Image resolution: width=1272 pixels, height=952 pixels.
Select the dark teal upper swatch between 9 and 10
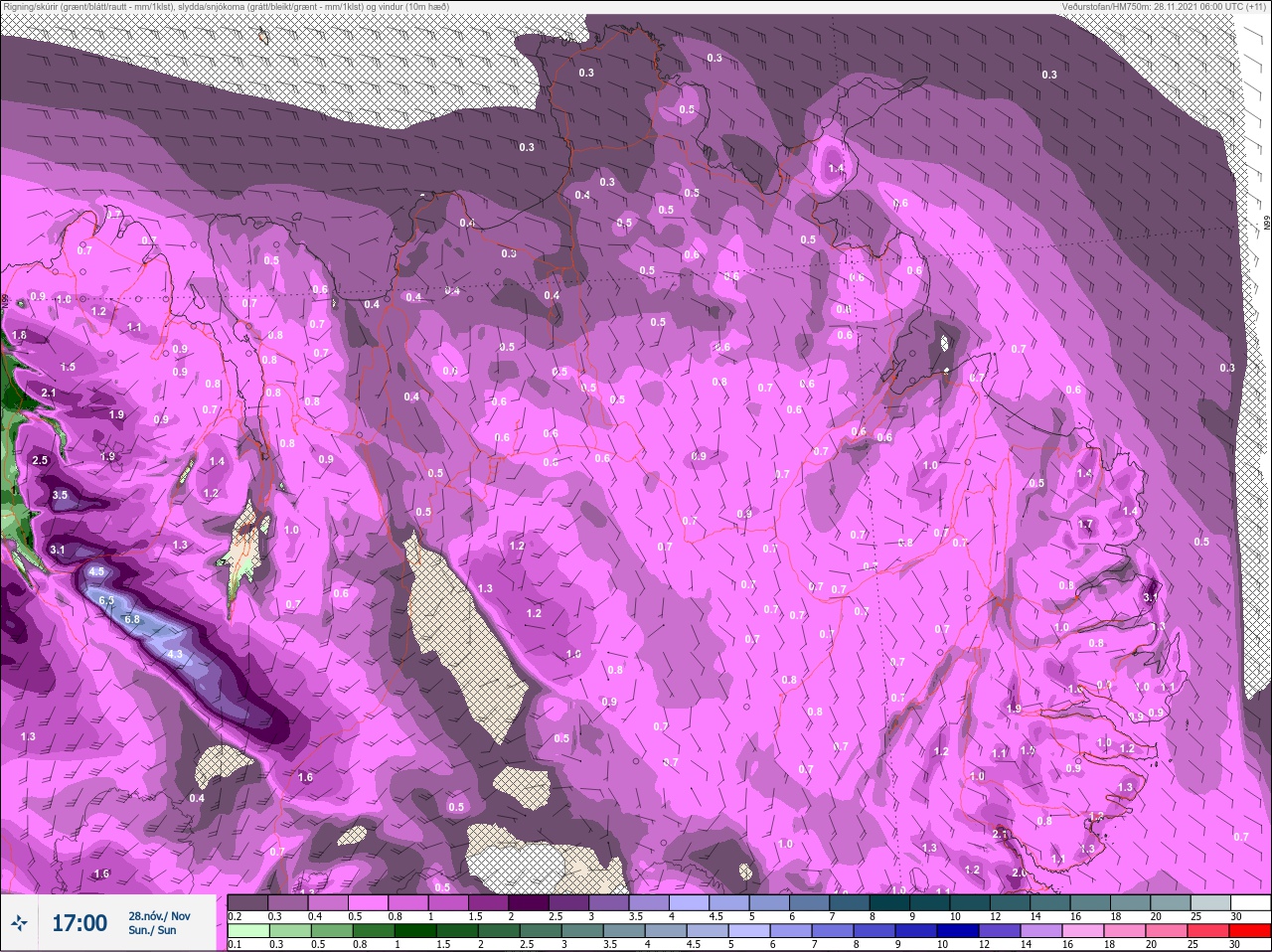pos(931,902)
